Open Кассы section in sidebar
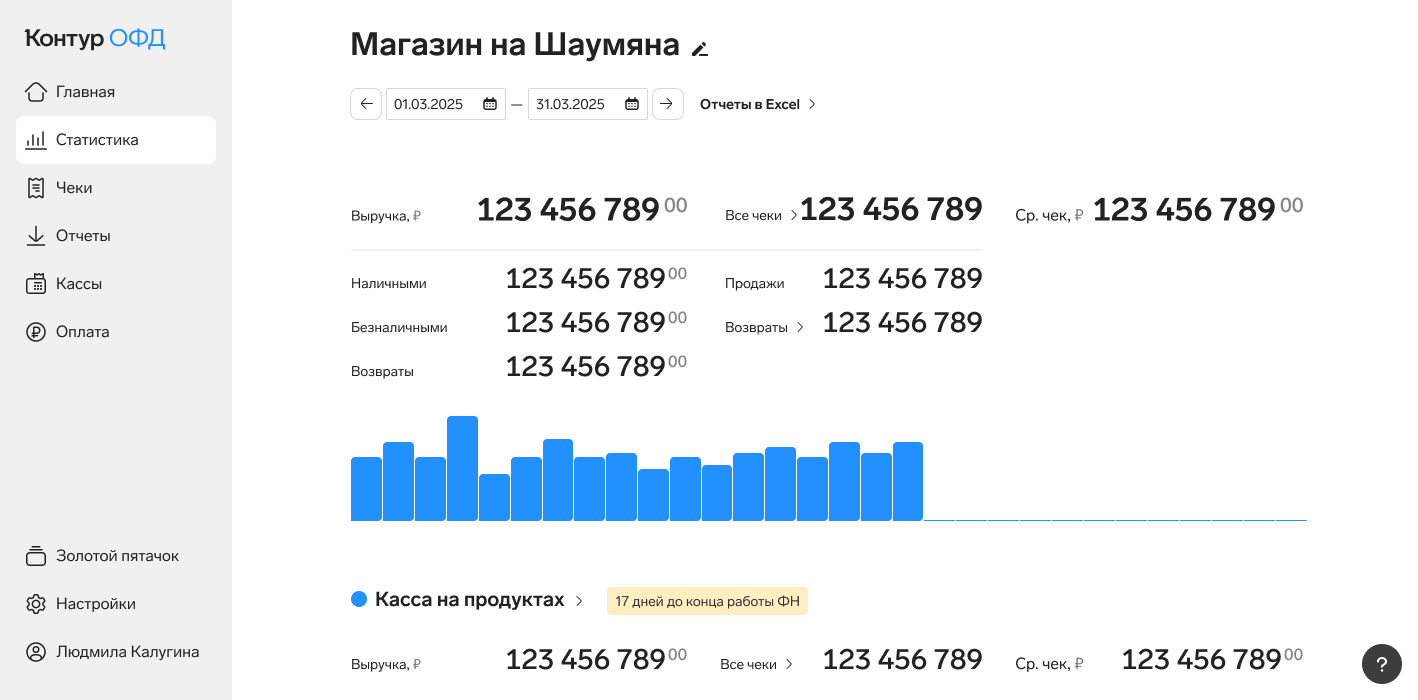Viewport: 1418px width, 700px height. pyautogui.click(x=79, y=284)
